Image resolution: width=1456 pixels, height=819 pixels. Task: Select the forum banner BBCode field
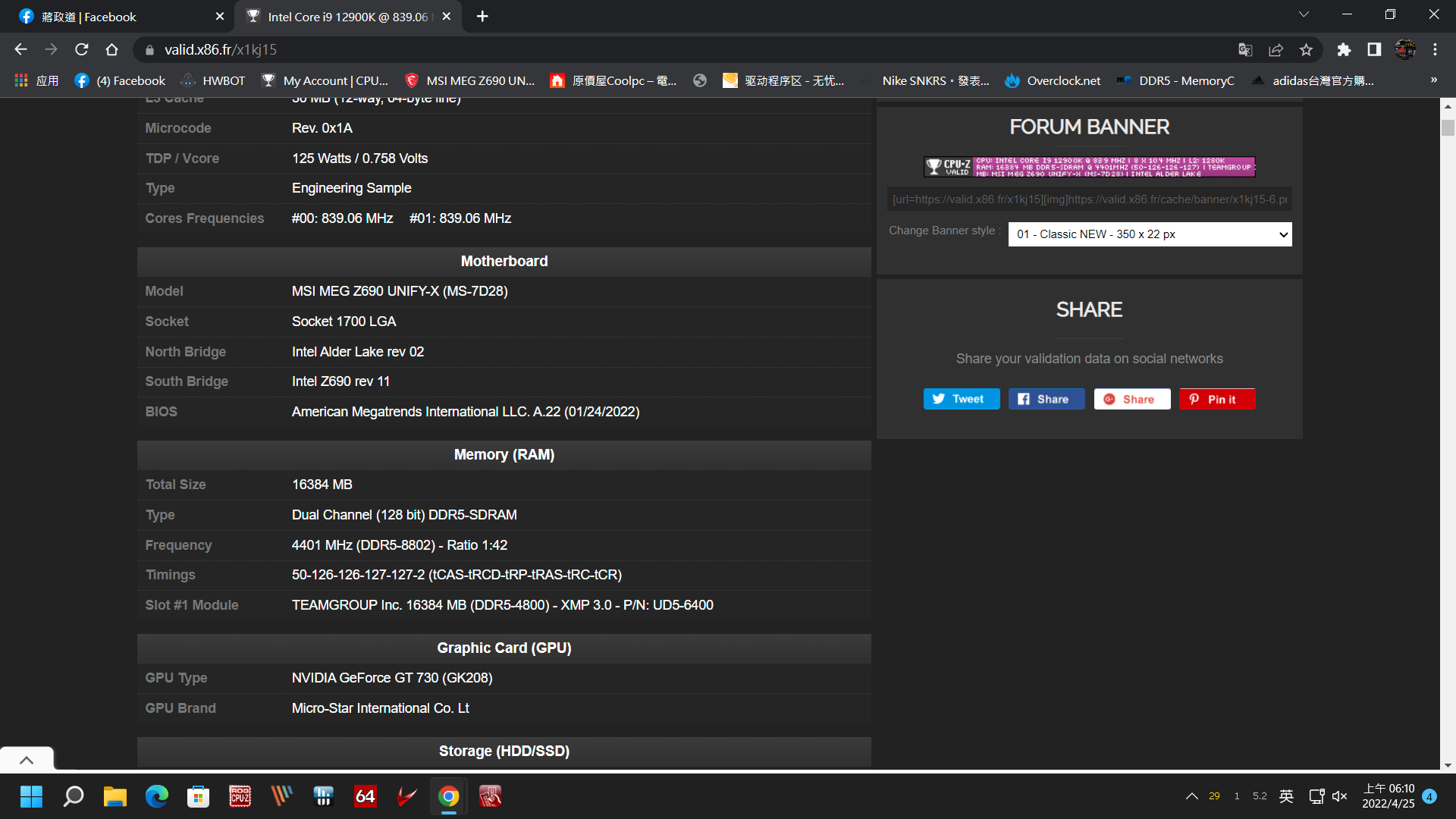tap(1089, 199)
